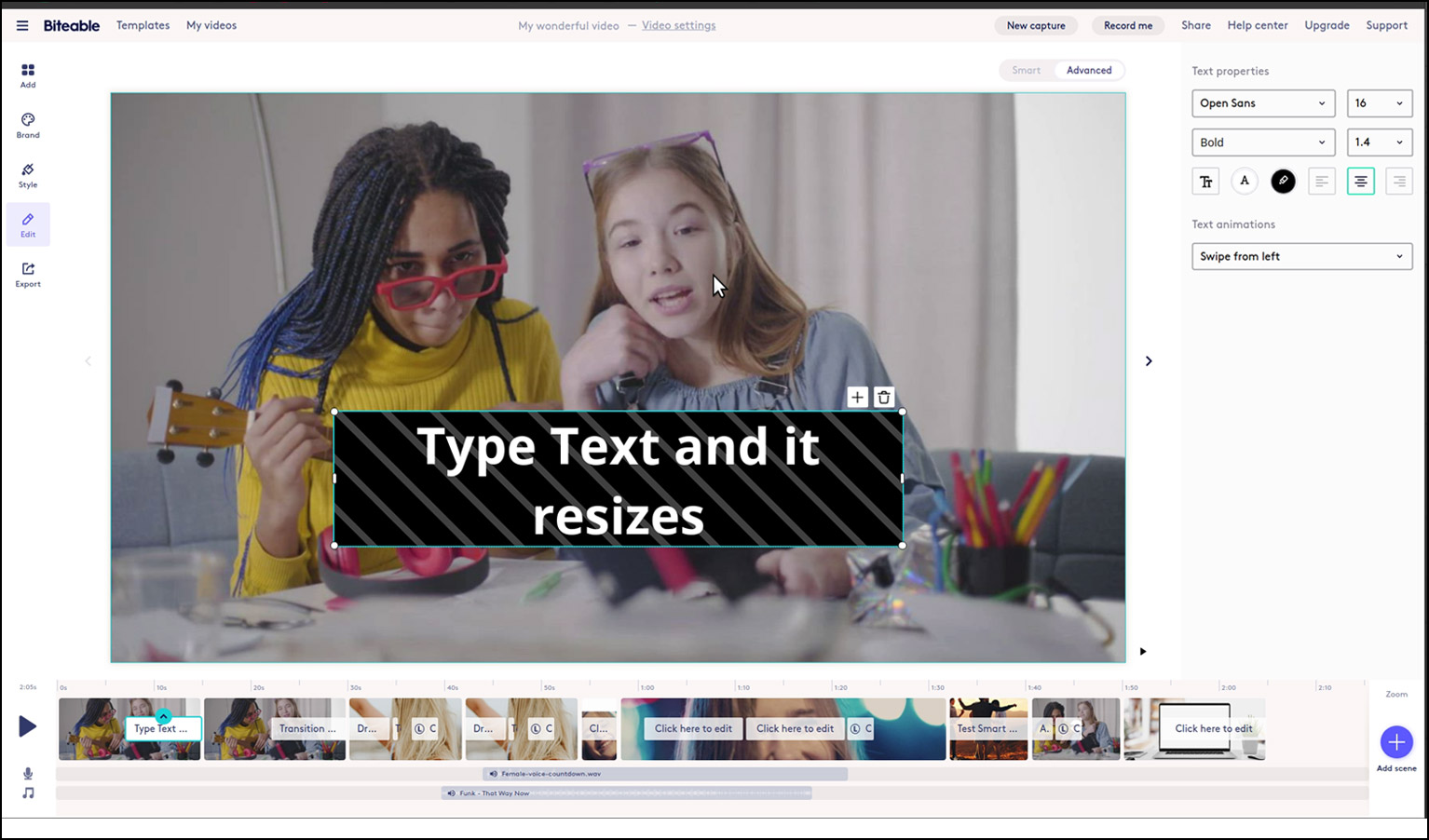Click the microphone voice-over icon
1429x840 pixels.
coord(28,774)
